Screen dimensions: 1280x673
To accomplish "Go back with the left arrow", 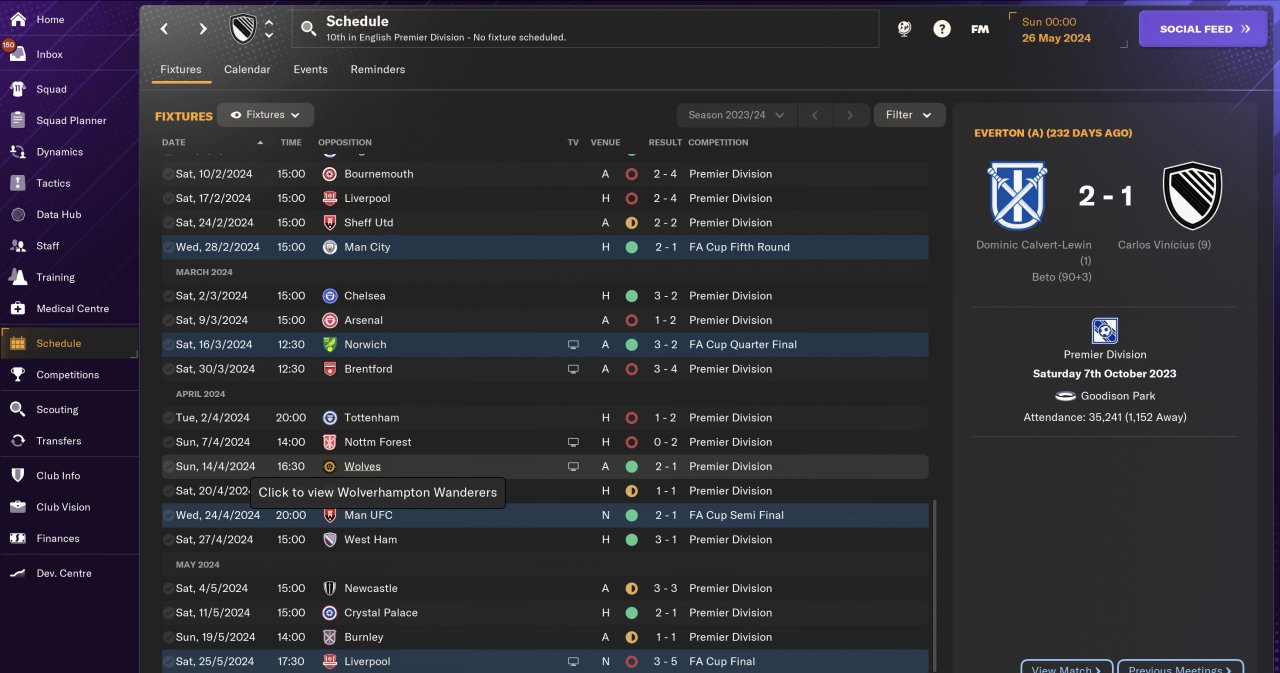I will 165,29.
